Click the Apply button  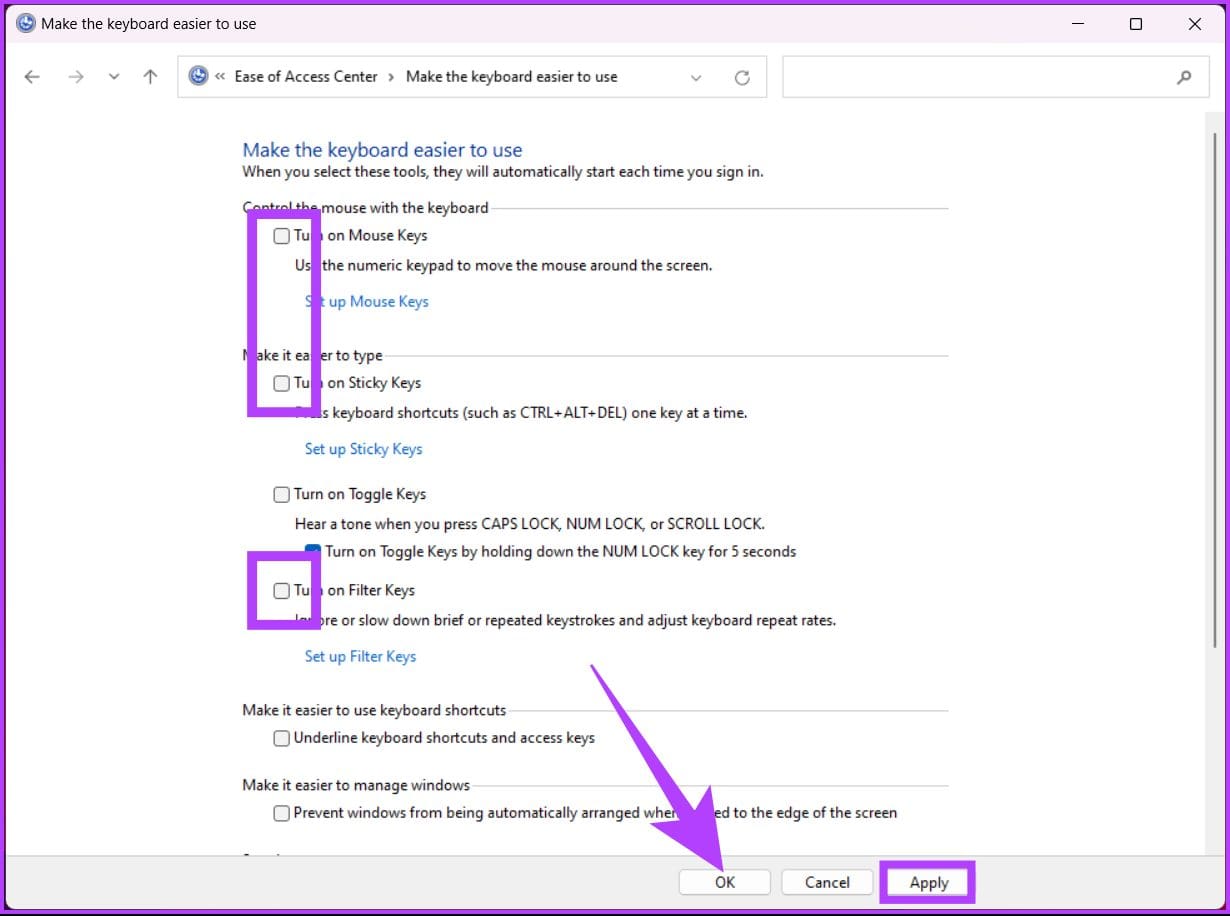click(929, 882)
